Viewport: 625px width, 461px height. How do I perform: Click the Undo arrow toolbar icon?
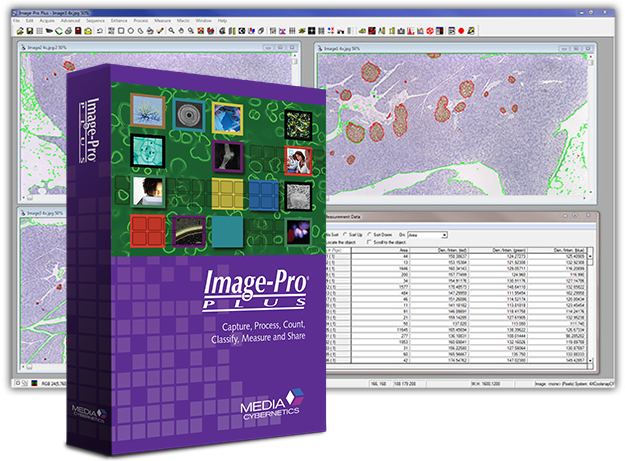(100, 31)
